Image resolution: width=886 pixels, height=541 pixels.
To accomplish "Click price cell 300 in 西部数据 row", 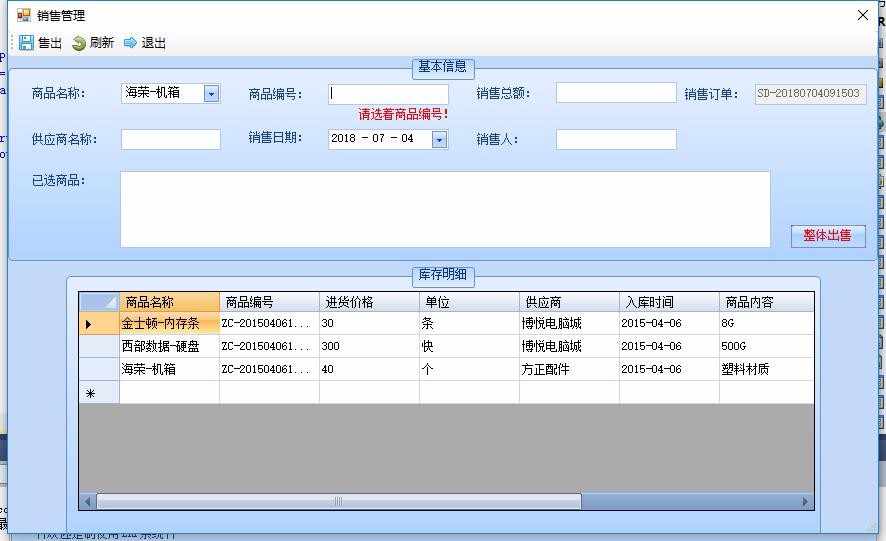I will [370, 346].
